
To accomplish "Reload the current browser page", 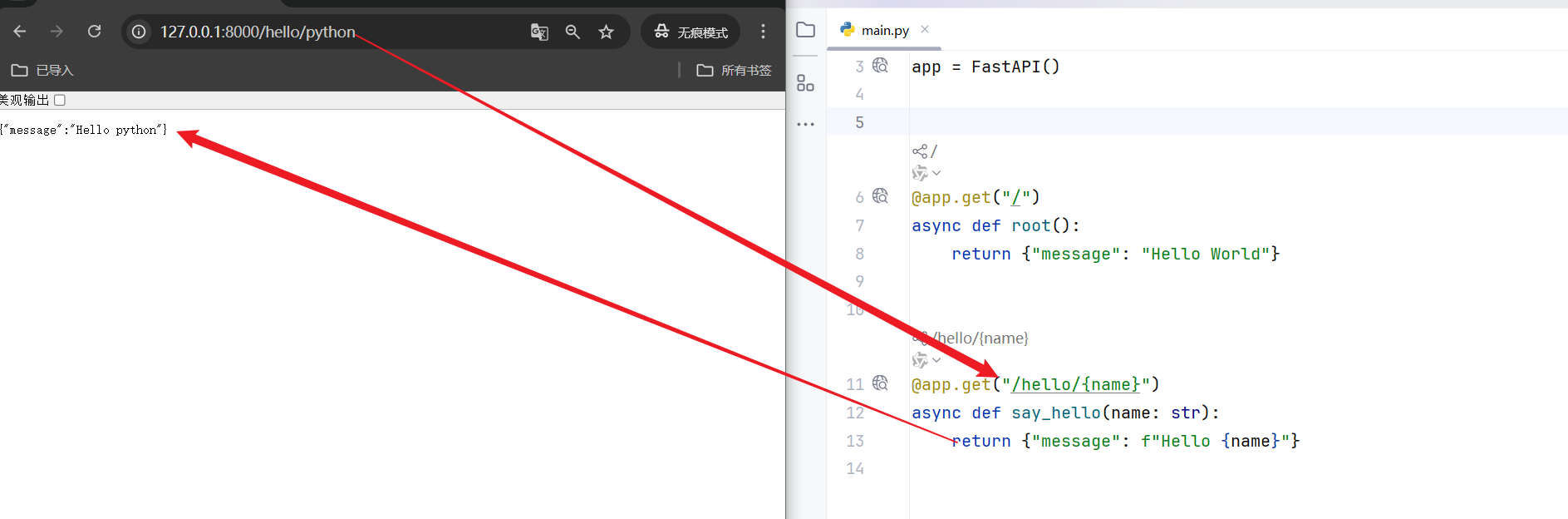I will tap(95, 32).
